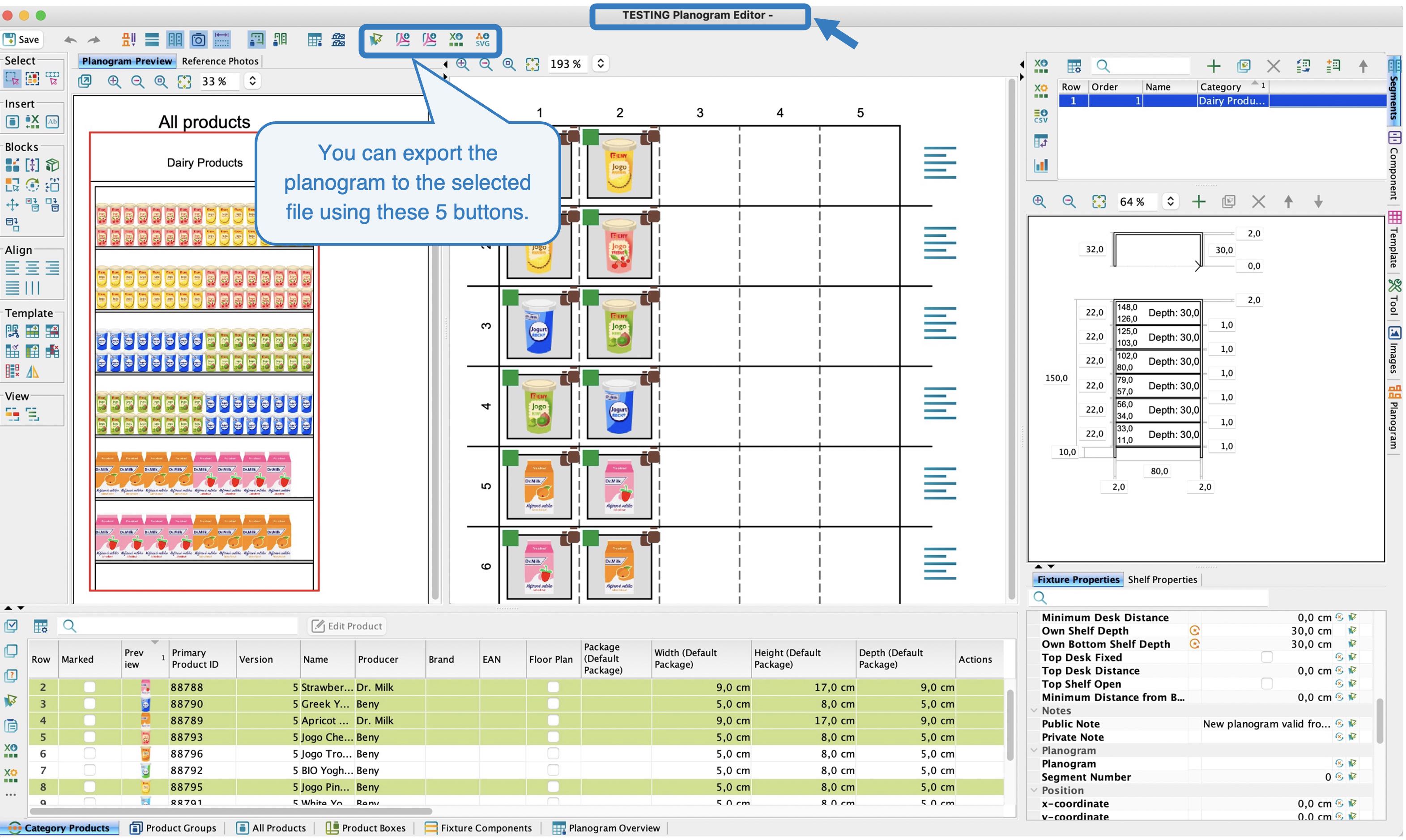Collapse the left panel using left-pointing splitter arrow
This screenshot has width=1406, height=840.
445,64
